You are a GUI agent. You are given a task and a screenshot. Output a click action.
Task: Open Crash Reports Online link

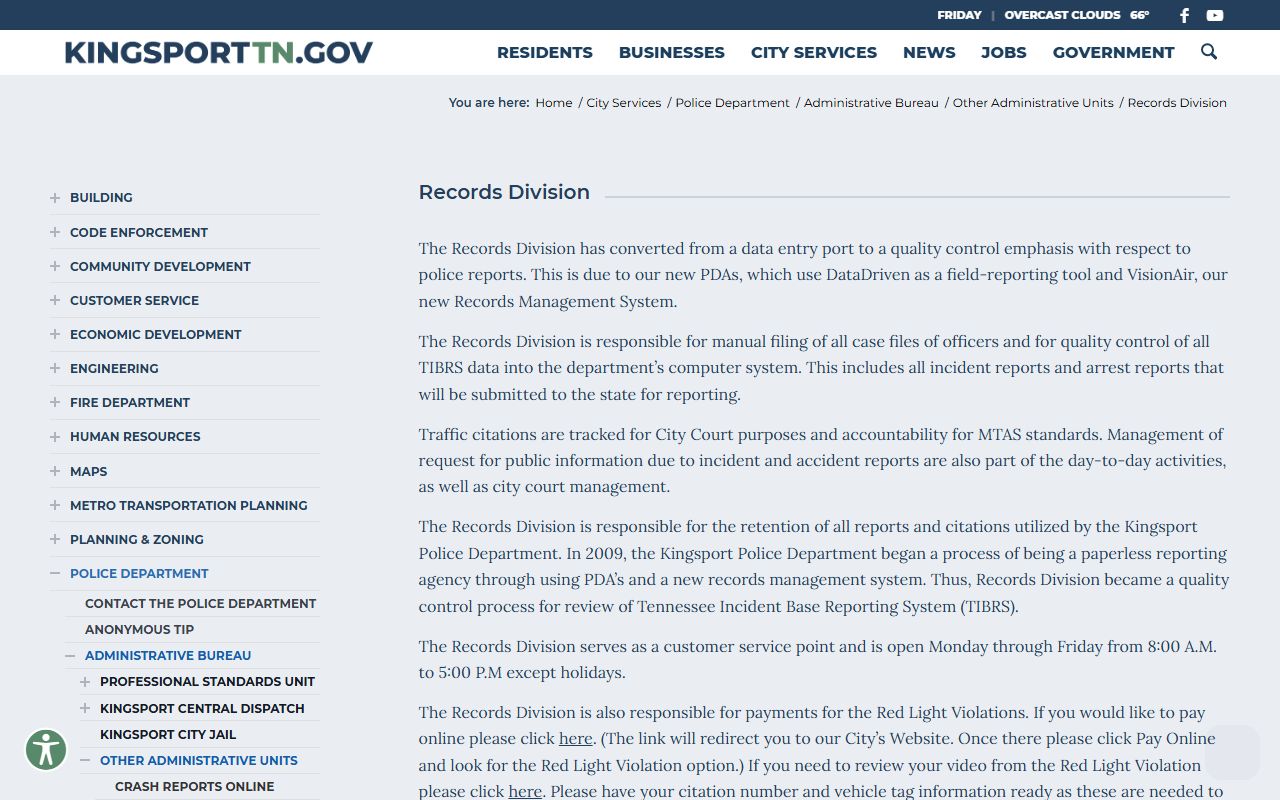[194, 787]
